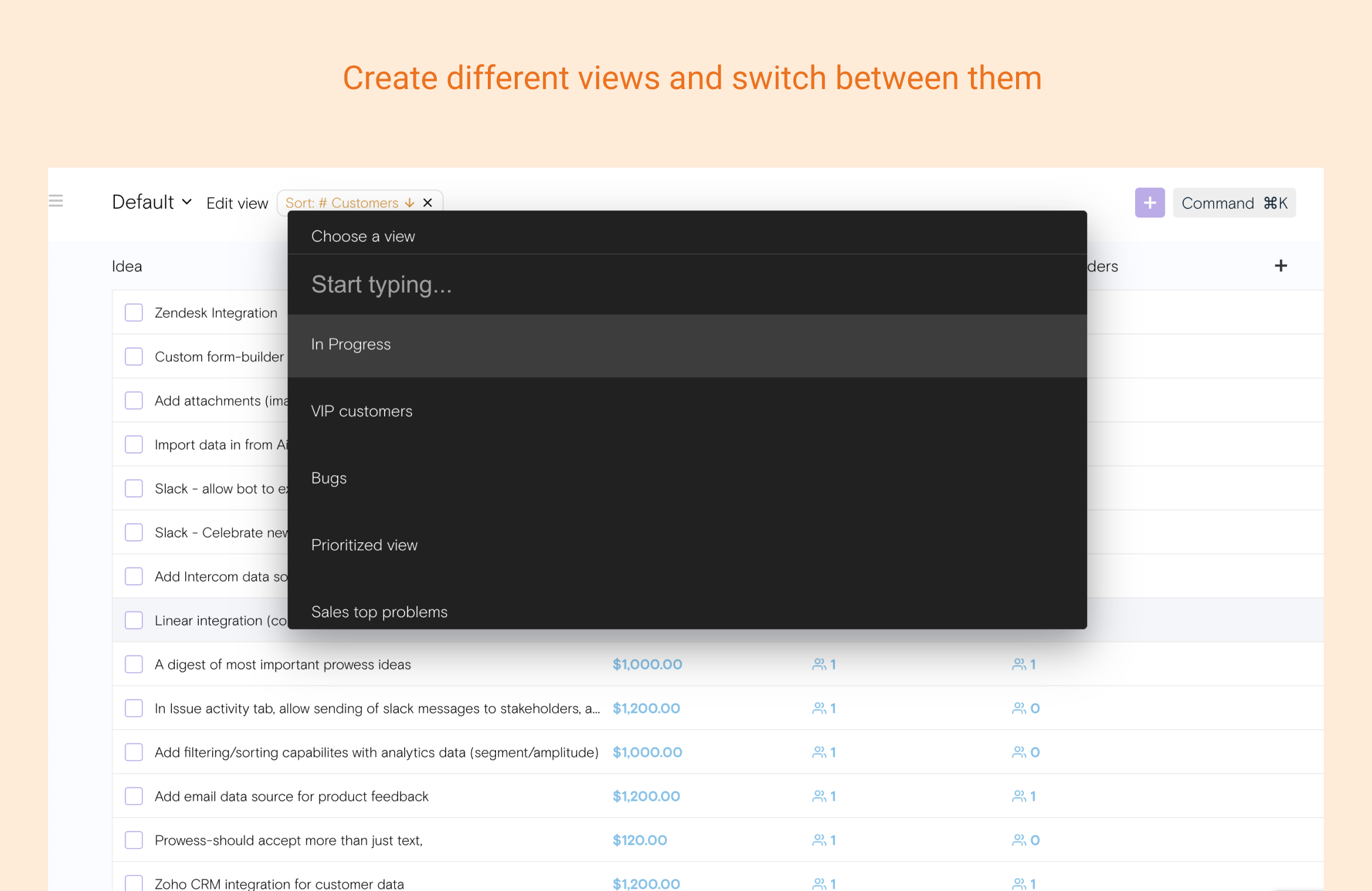
Task: Click the Edit view button
Action: pos(237,203)
